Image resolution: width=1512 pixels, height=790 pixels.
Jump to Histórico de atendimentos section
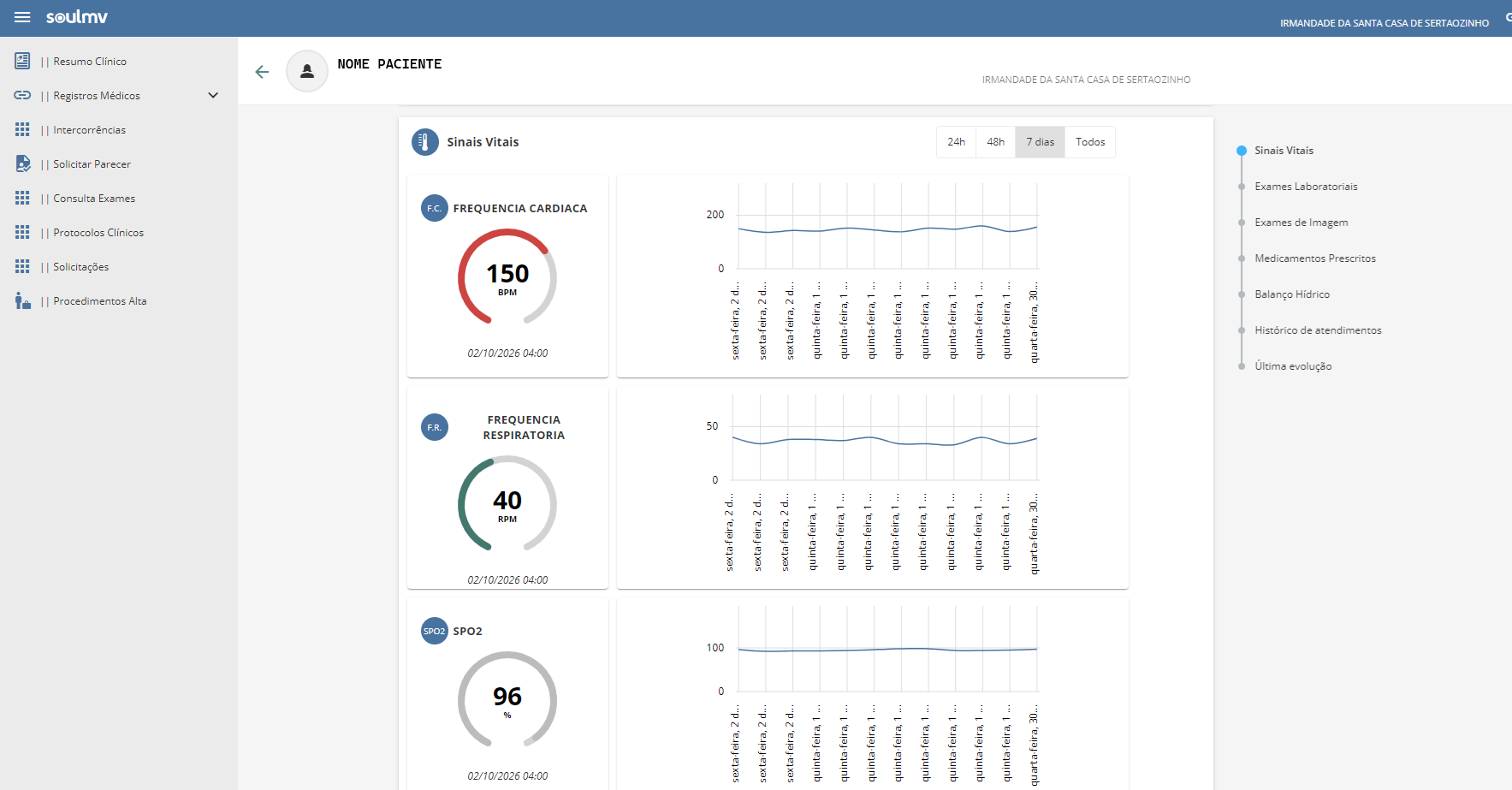click(1318, 330)
